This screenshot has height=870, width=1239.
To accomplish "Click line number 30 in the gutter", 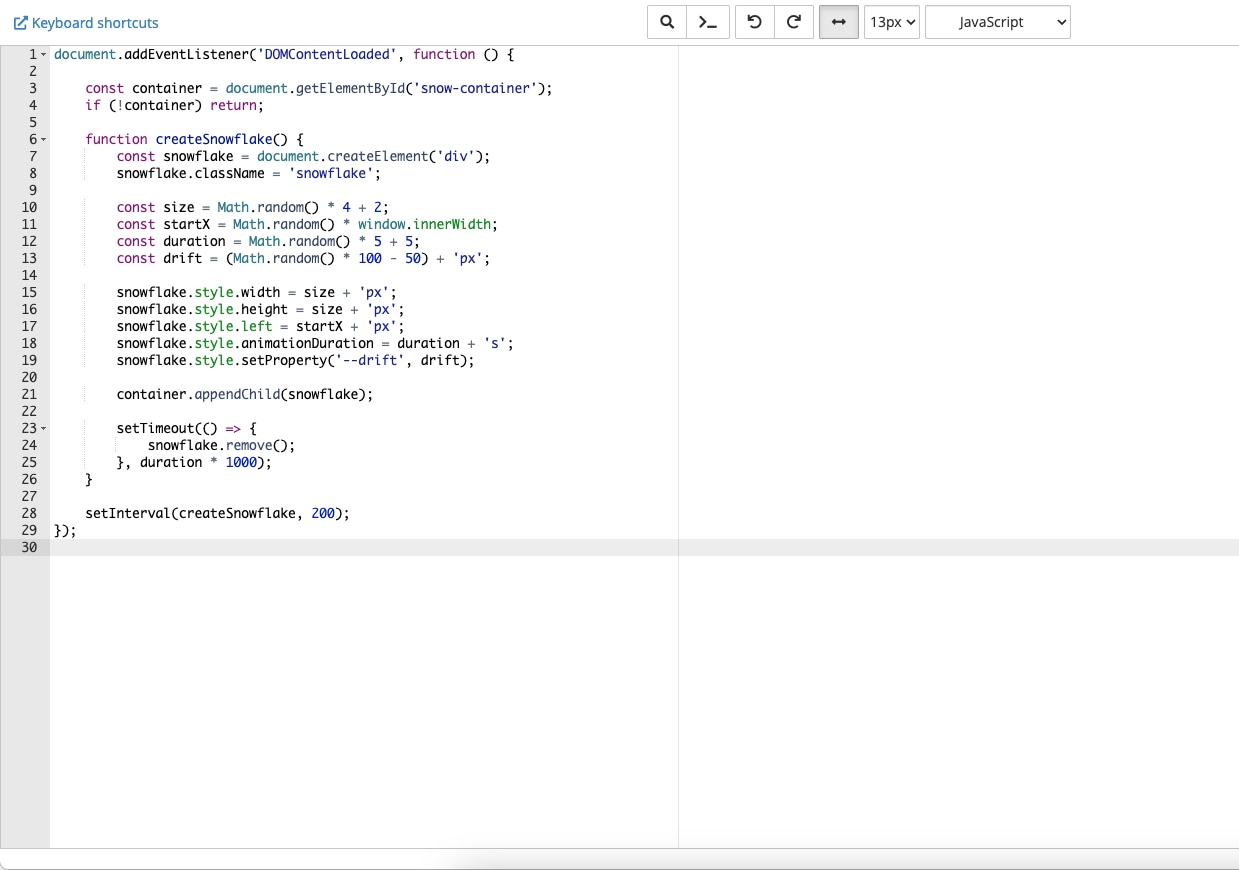I will click(28, 547).
